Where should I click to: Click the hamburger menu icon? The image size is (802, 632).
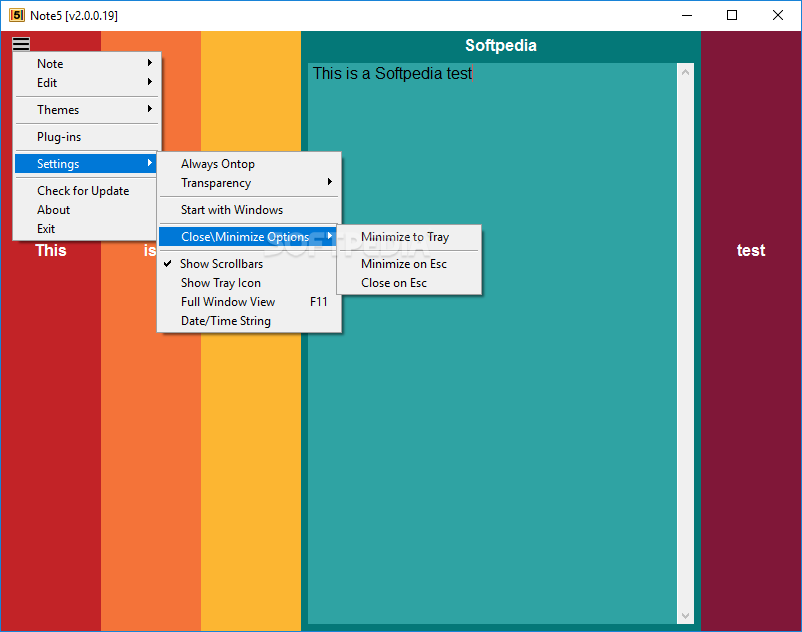tap(21, 44)
